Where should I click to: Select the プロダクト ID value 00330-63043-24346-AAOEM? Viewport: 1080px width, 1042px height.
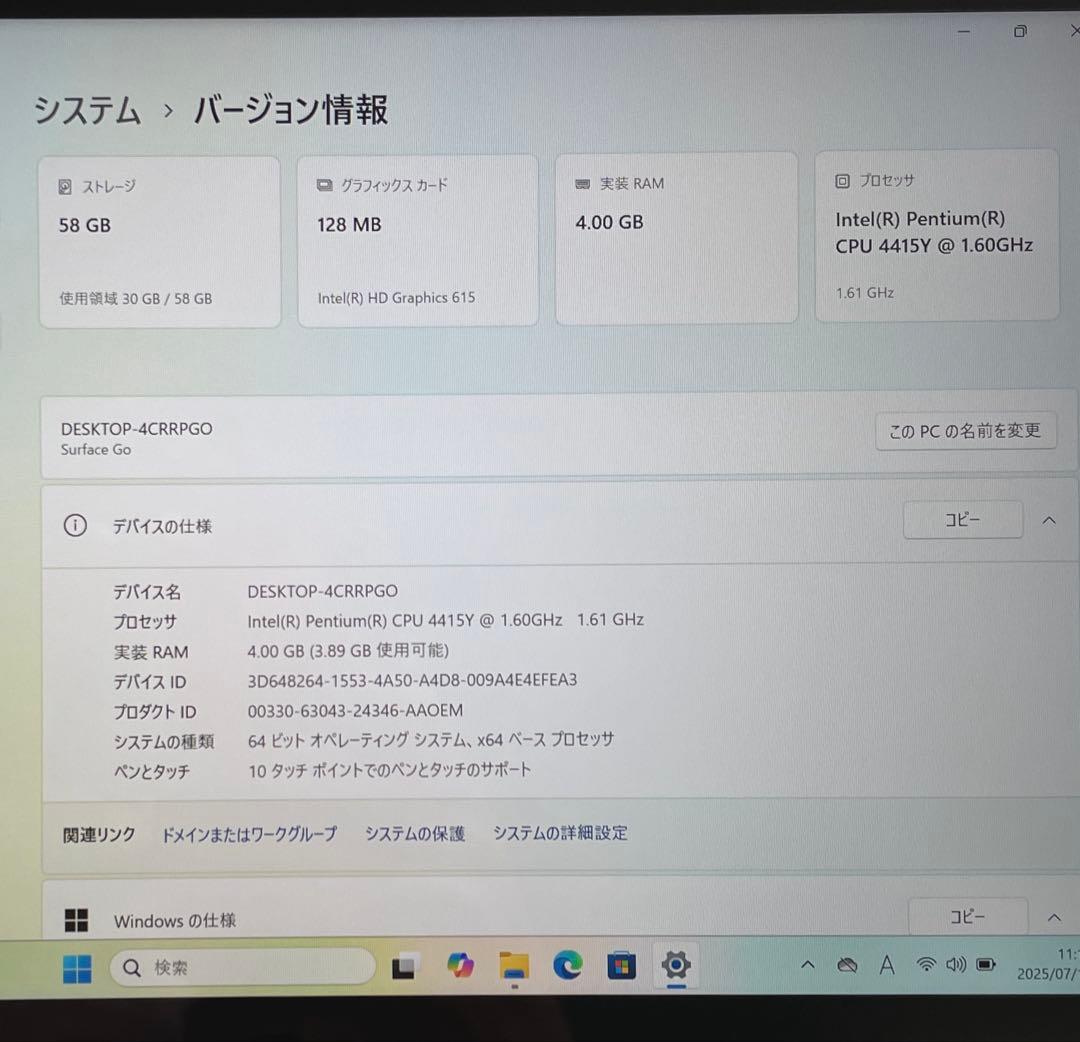(355, 710)
